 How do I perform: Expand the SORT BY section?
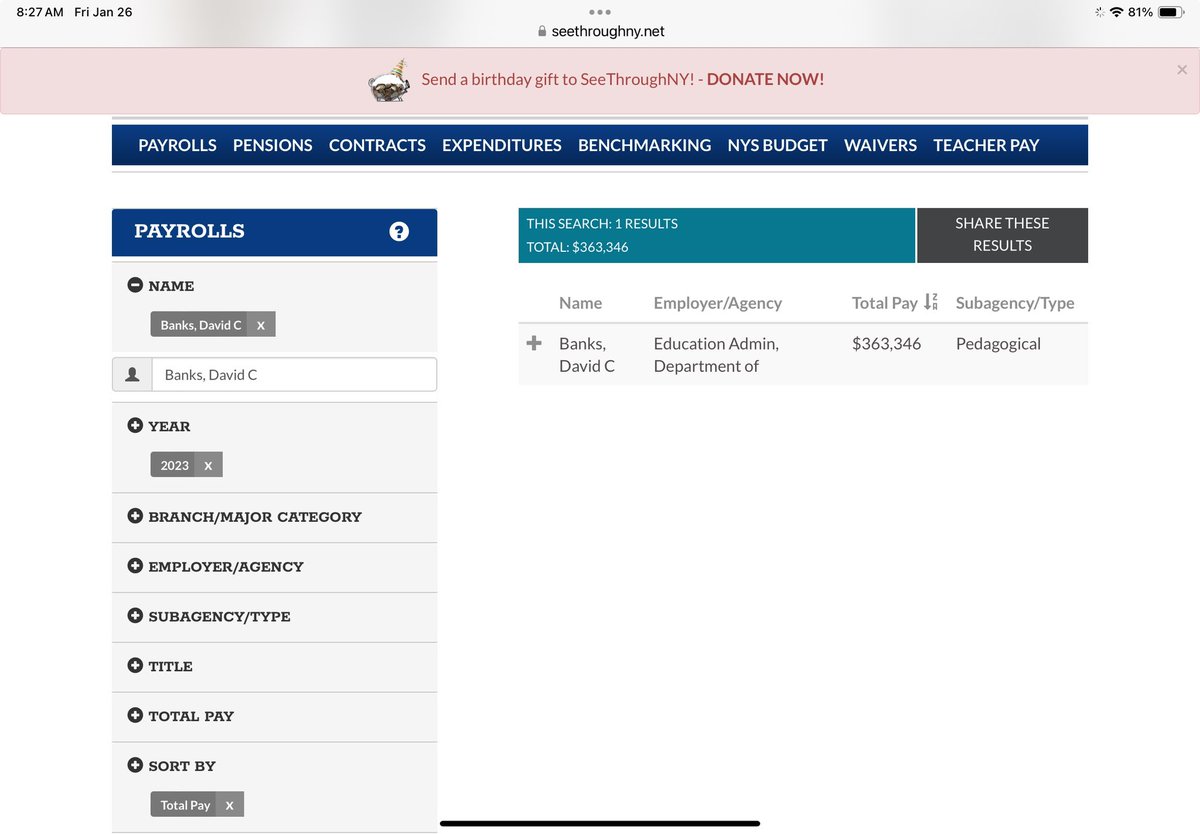pyautogui.click(x=135, y=765)
